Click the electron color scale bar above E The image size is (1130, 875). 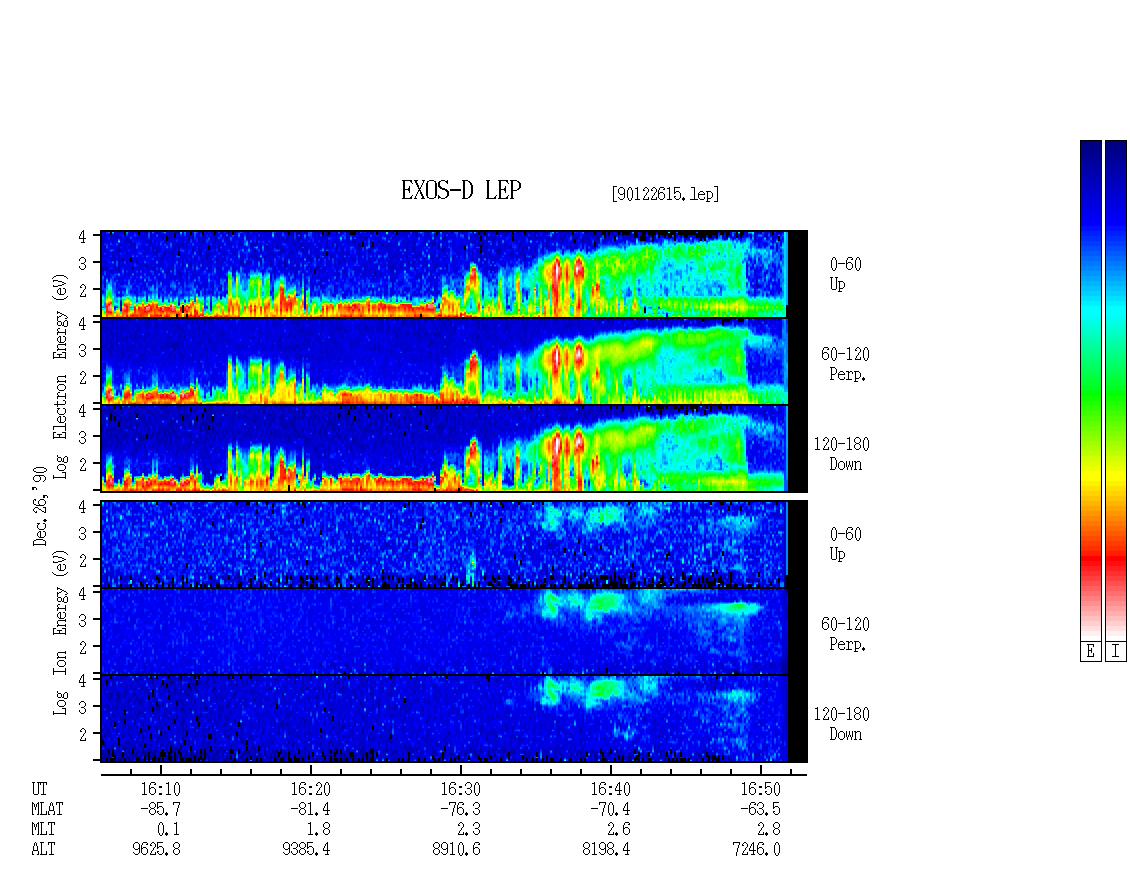click(x=1090, y=390)
